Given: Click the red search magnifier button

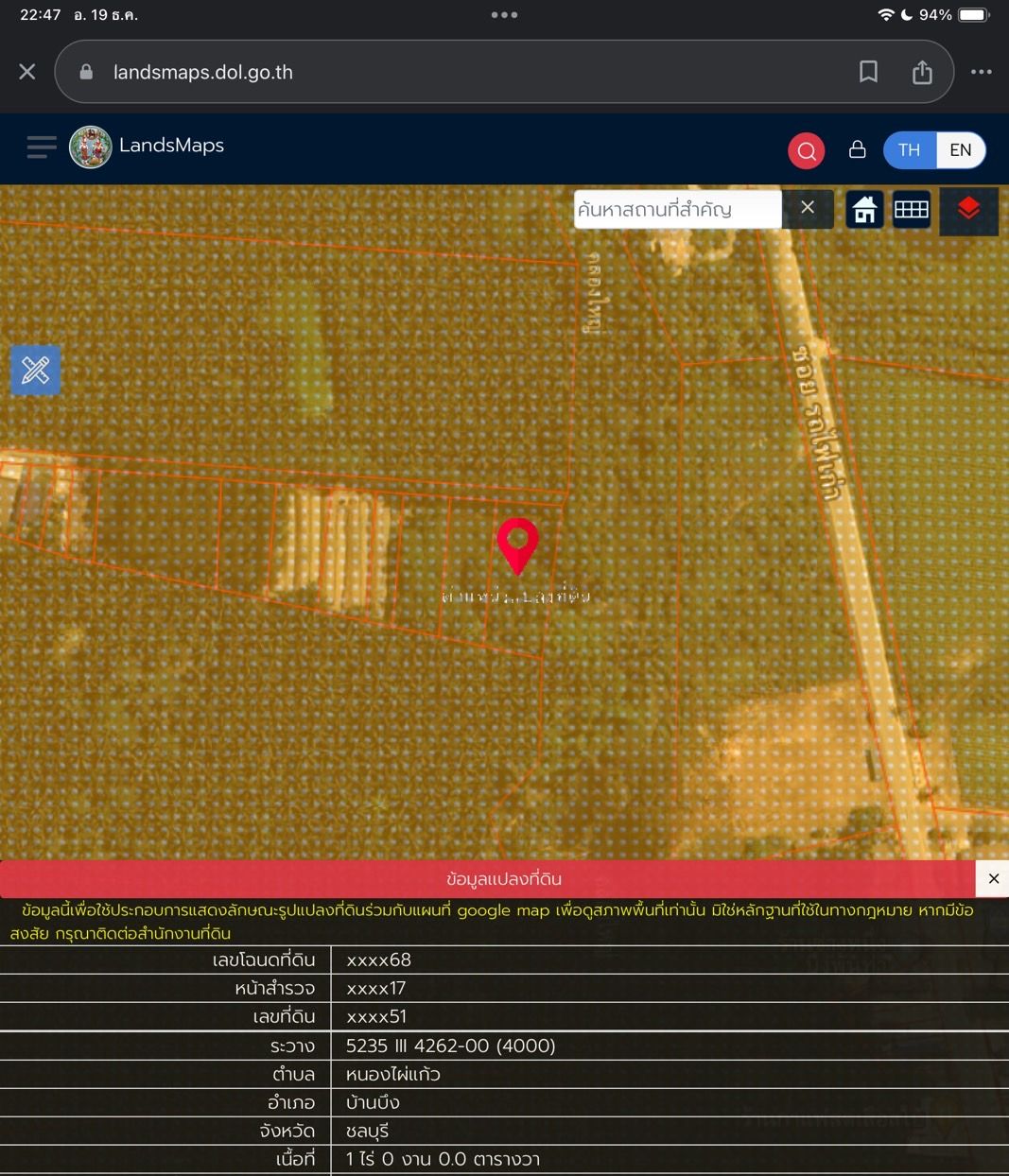Looking at the screenshot, I should pos(807,150).
